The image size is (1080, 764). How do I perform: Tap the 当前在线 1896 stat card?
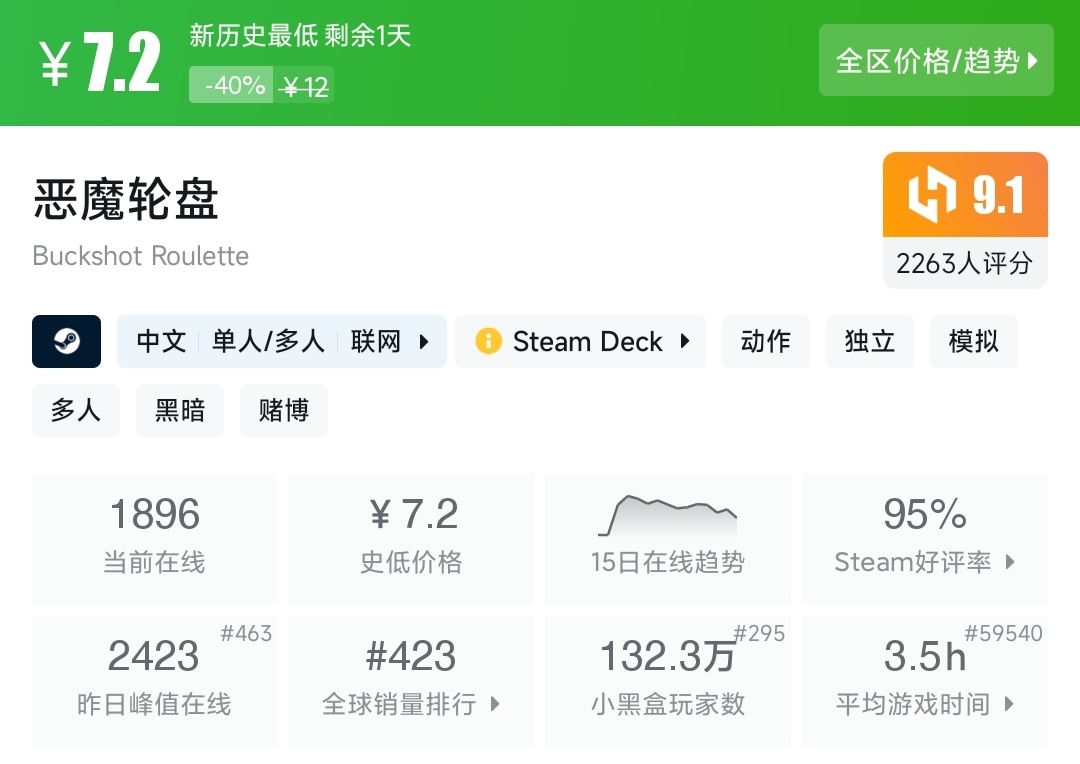pos(154,538)
